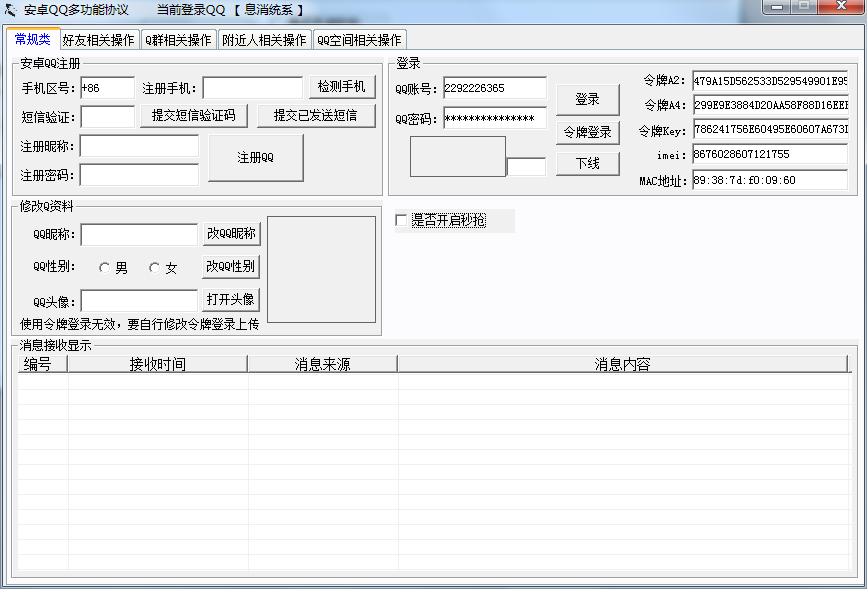Click the 提交已发送短信 button
This screenshot has width=867, height=589.
pos(316,116)
